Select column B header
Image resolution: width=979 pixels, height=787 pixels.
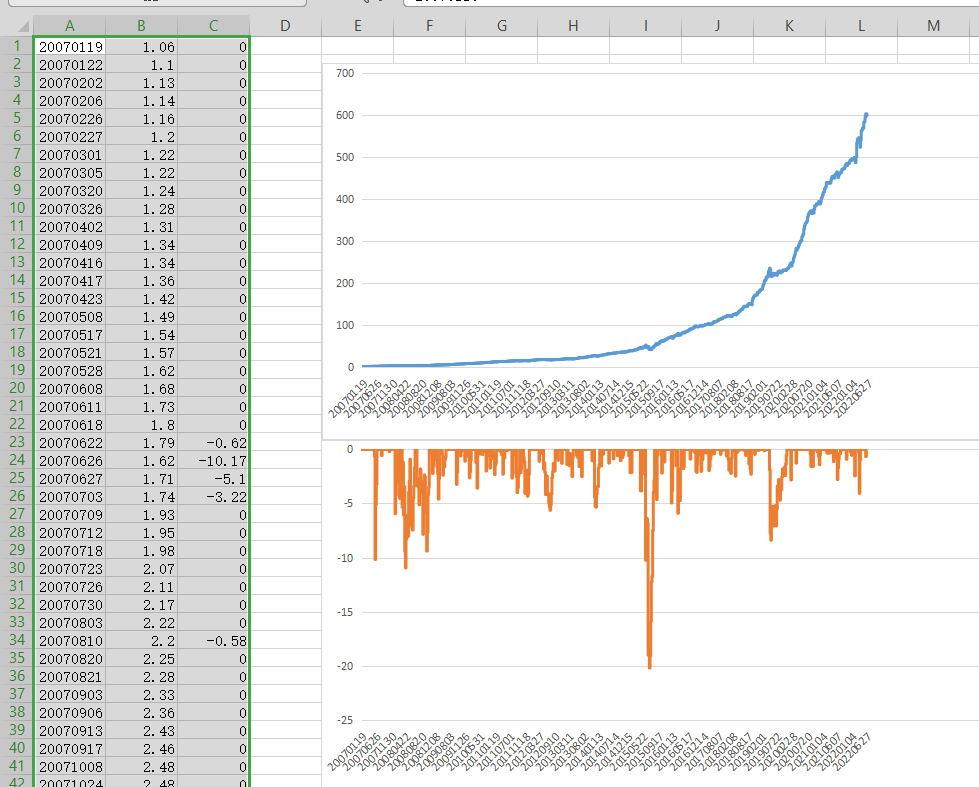(141, 25)
